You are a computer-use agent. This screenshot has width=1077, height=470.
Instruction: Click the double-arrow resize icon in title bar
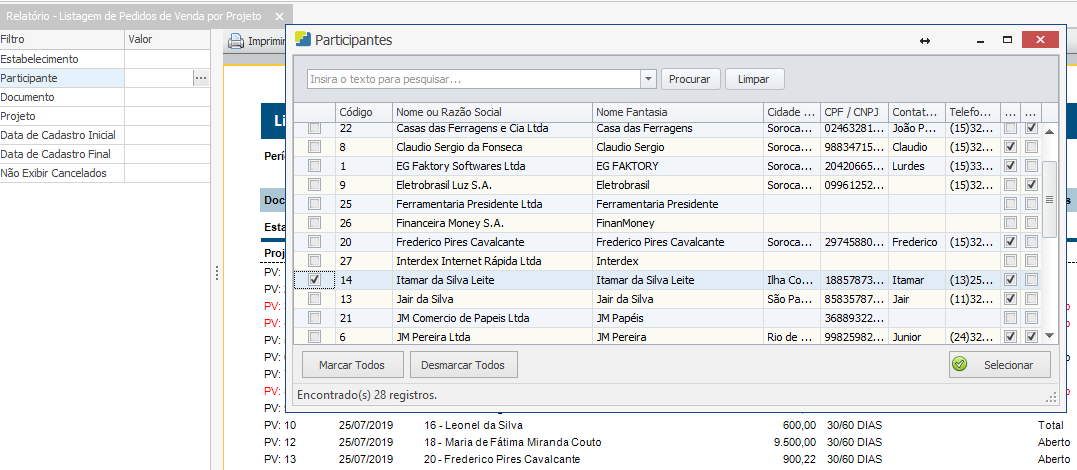point(925,41)
